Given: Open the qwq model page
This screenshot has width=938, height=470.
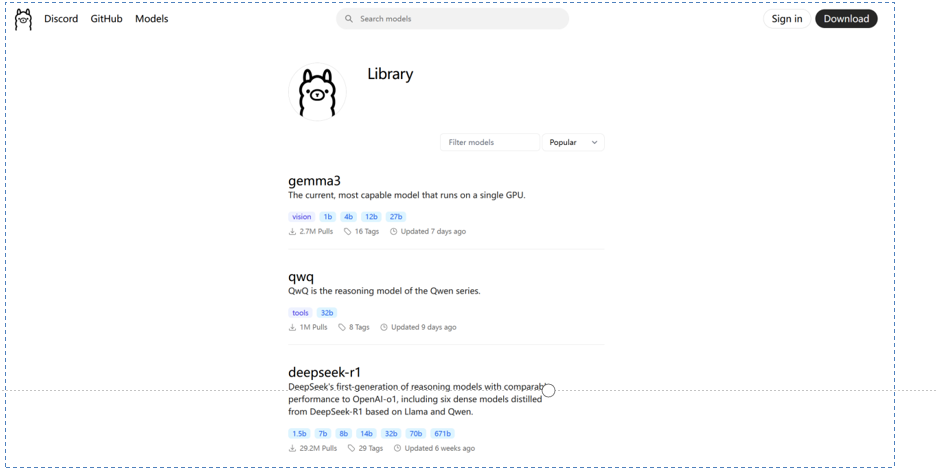Looking at the screenshot, I should 301,277.
